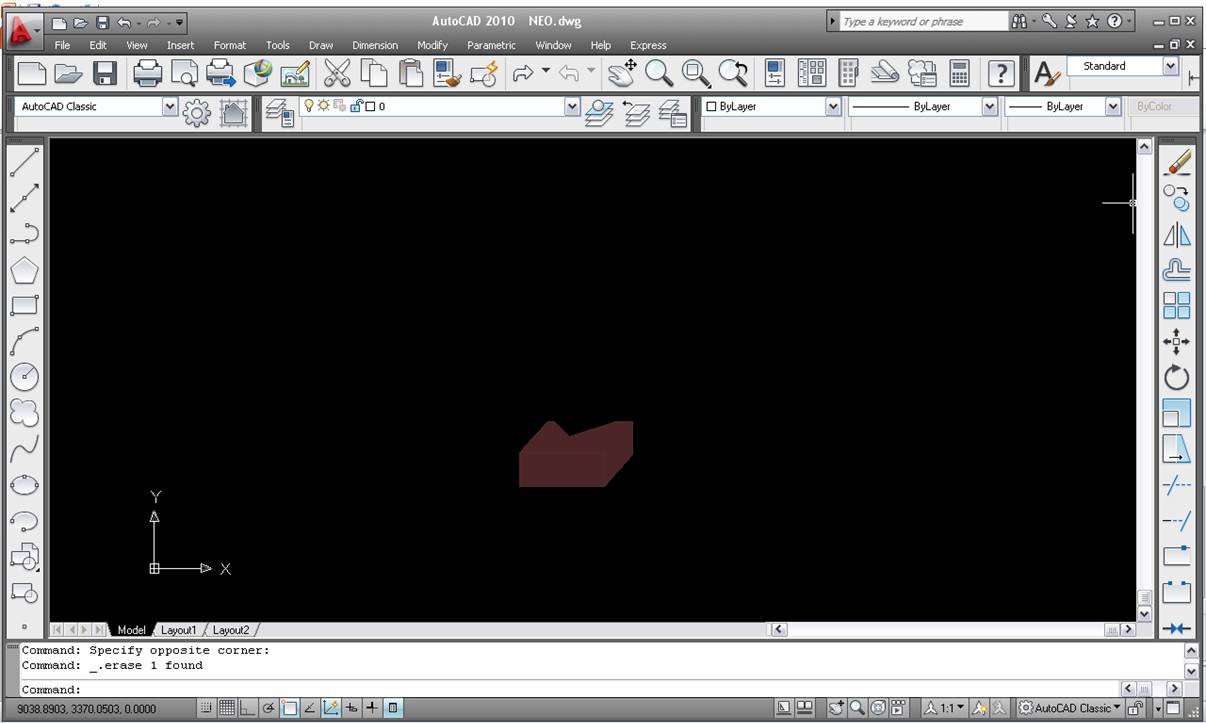Open the Express menu
Screen dimensions: 1206x723
click(648, 45)
